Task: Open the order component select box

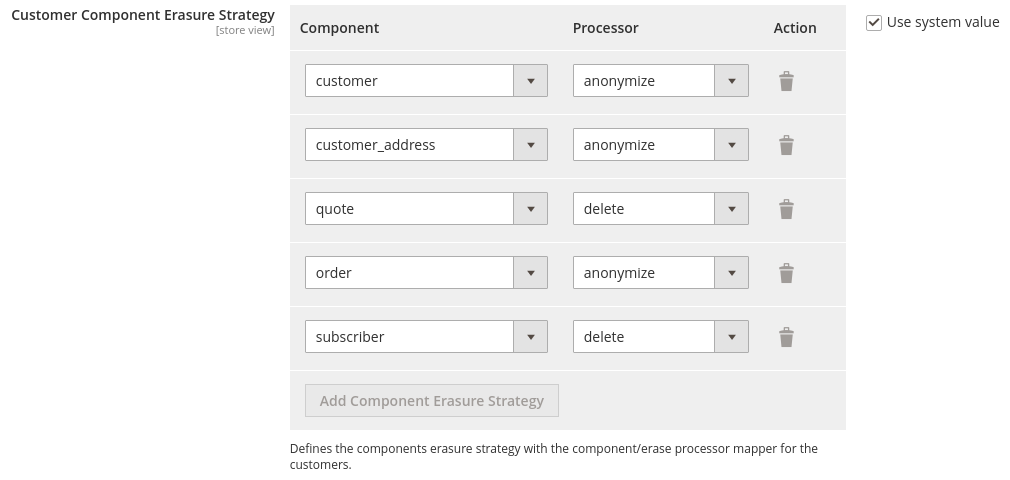Action: [426, 272]
